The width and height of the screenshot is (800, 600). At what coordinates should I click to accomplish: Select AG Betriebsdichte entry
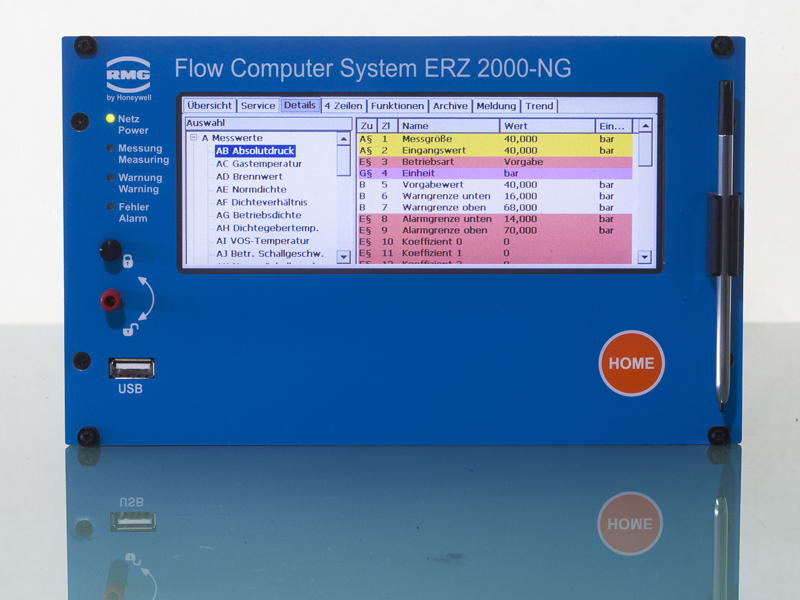click(258, 215)
